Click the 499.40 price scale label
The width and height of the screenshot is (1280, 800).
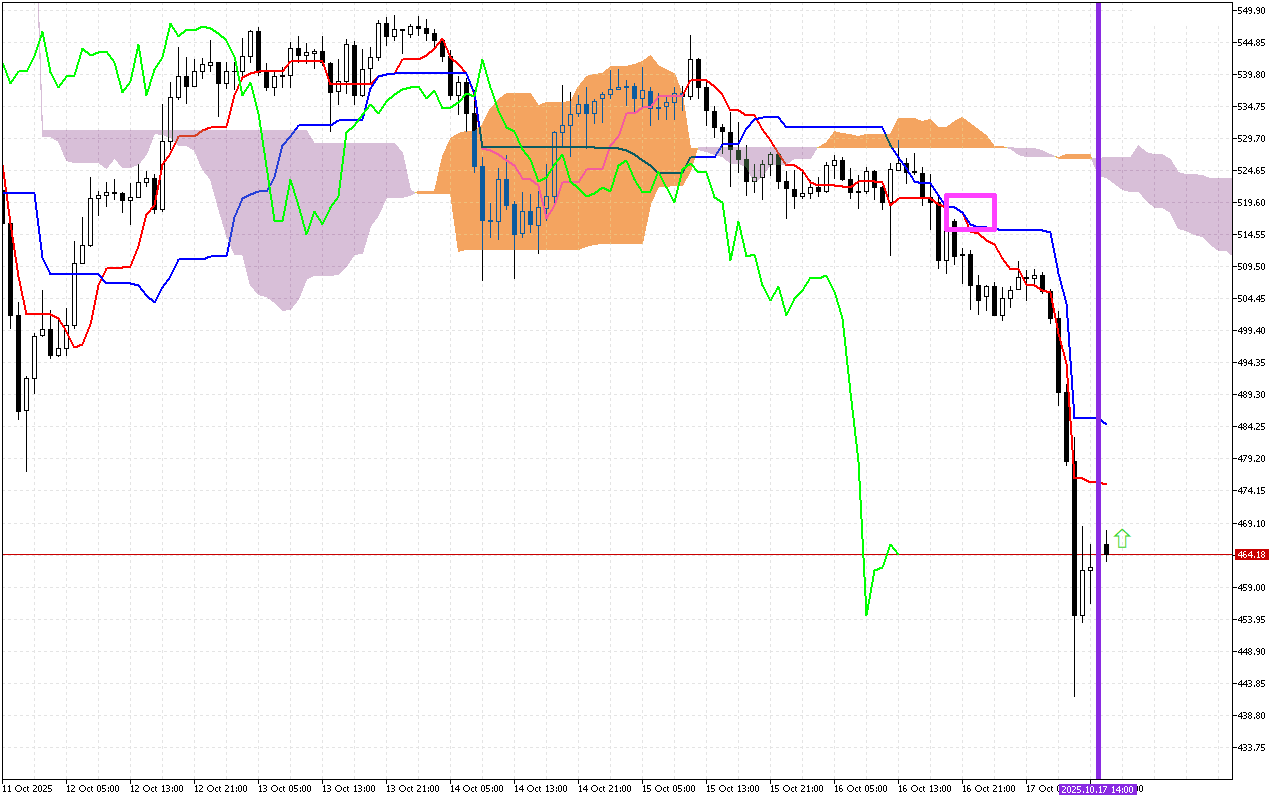click(x=1252, y=331)
